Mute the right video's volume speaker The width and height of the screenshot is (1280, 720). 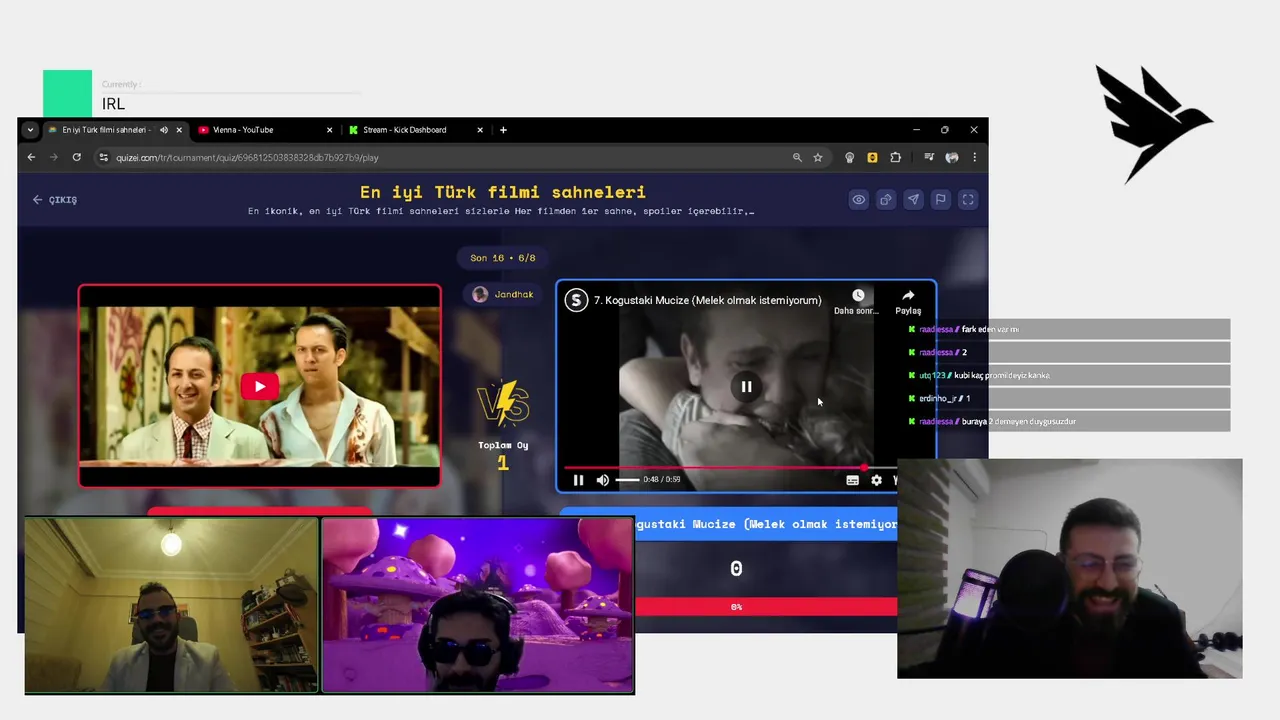[x=602, y=480]
